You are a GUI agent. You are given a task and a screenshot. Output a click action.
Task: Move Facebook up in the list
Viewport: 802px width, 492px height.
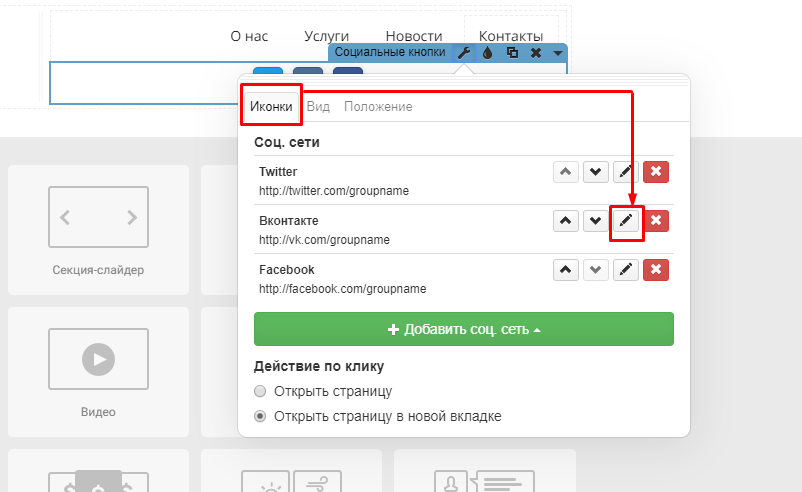(x=566, y=269)
